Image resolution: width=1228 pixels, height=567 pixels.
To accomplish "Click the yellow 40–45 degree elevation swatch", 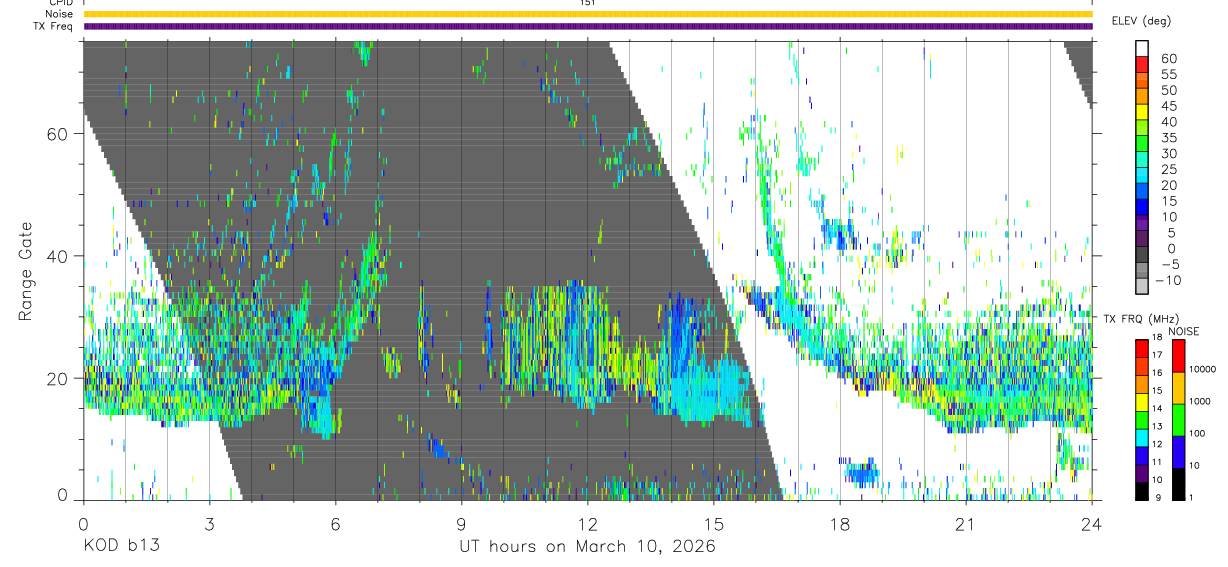I will click(x=1142, y=112).
